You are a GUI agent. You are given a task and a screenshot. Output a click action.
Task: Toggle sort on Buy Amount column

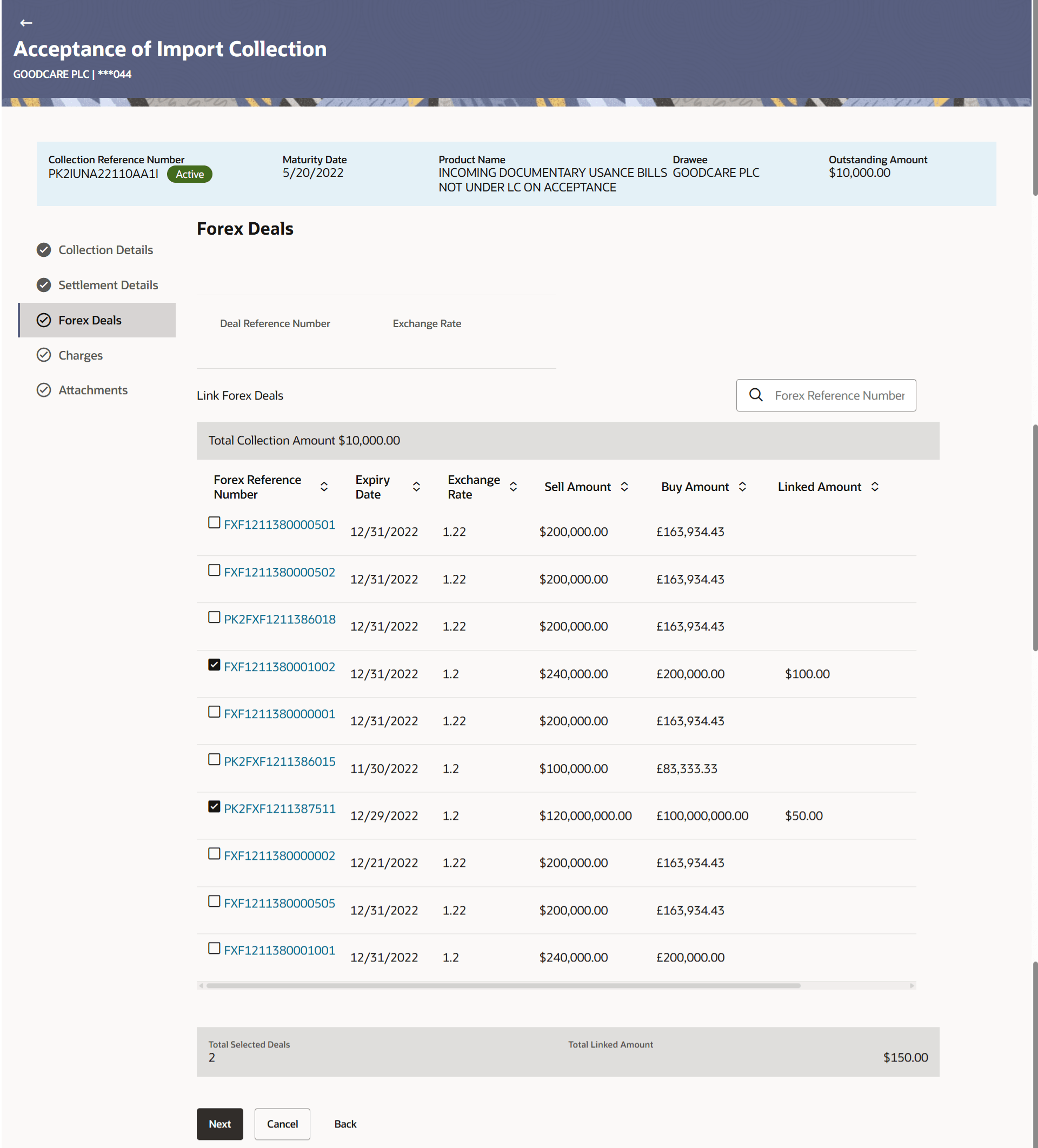pos(742,486)
